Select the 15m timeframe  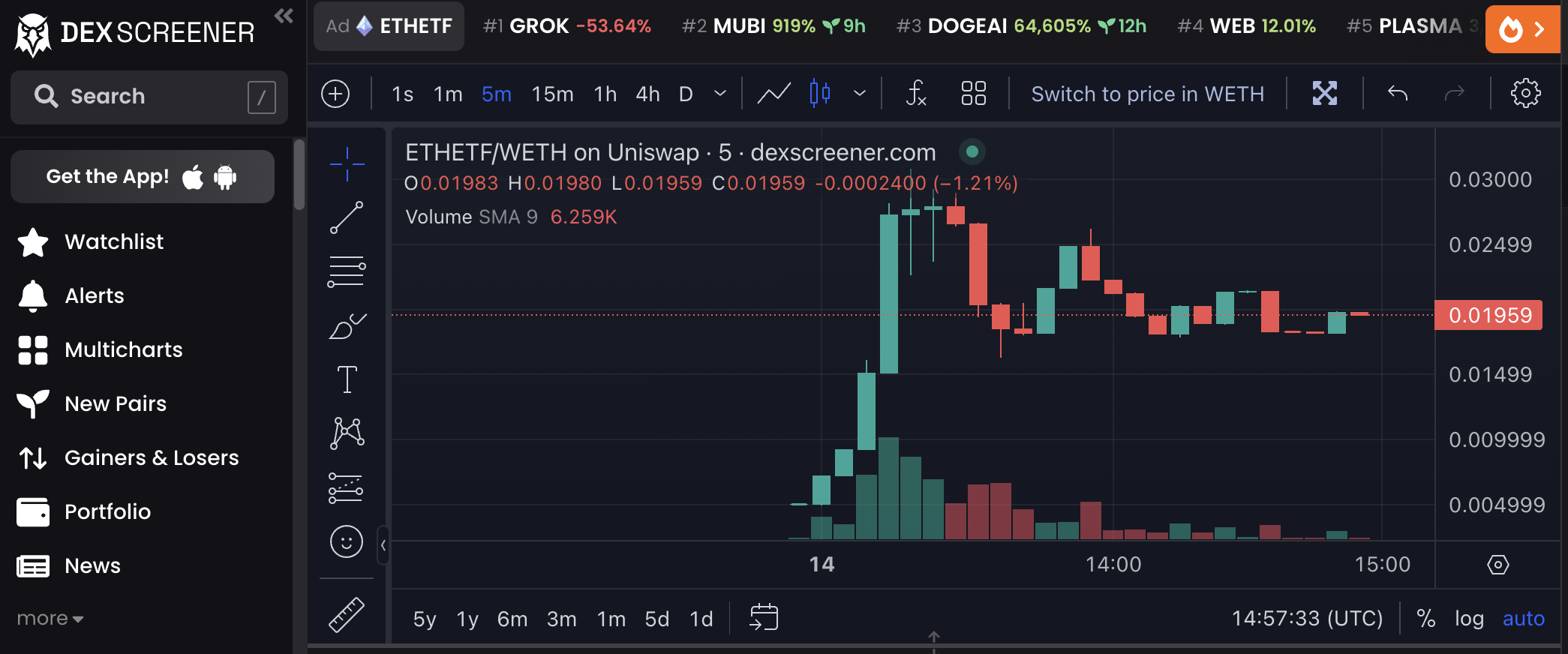[x=553, y=94]
